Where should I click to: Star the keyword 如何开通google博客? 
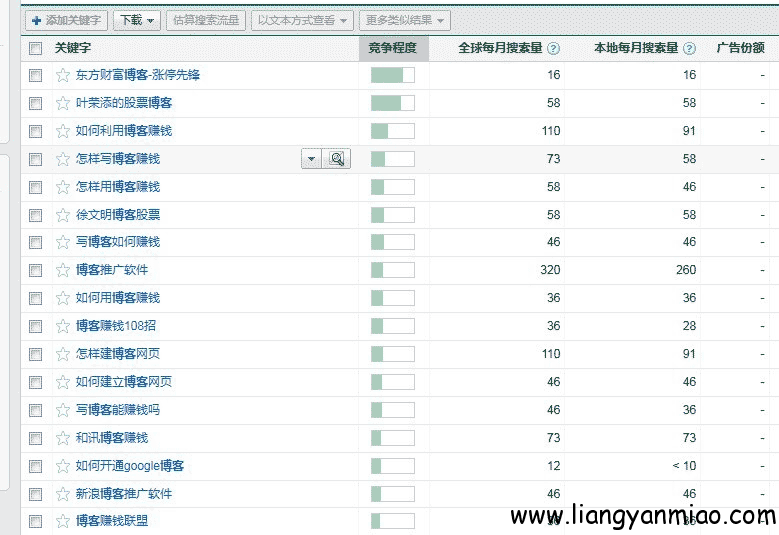(x=63, y=466)
